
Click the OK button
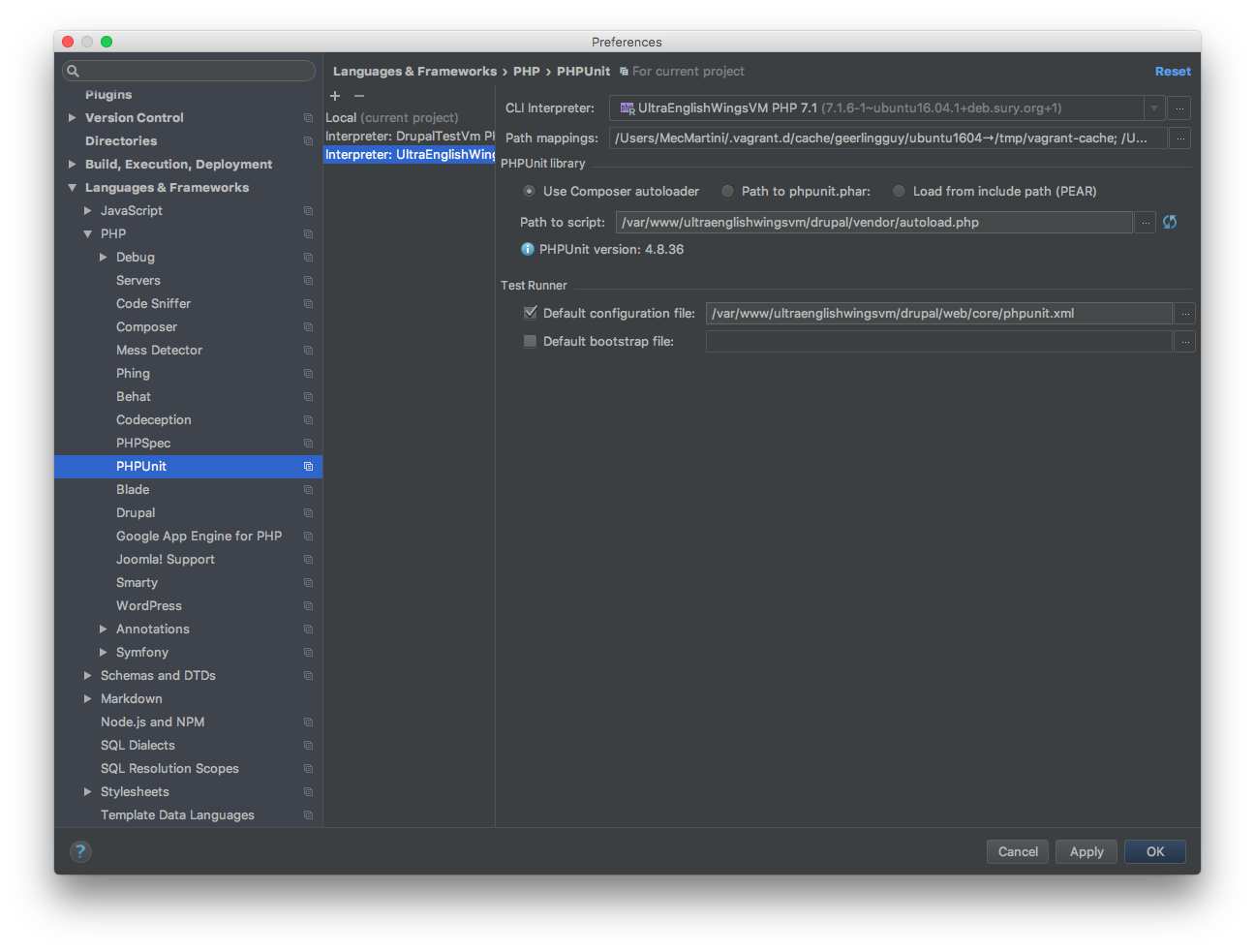coord(1155,852)
